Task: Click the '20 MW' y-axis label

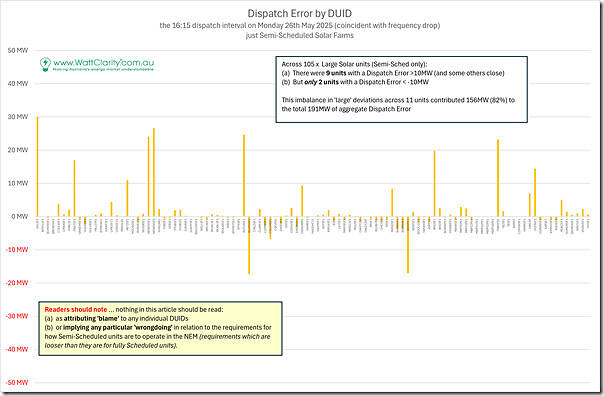Action: pos(18,150)
